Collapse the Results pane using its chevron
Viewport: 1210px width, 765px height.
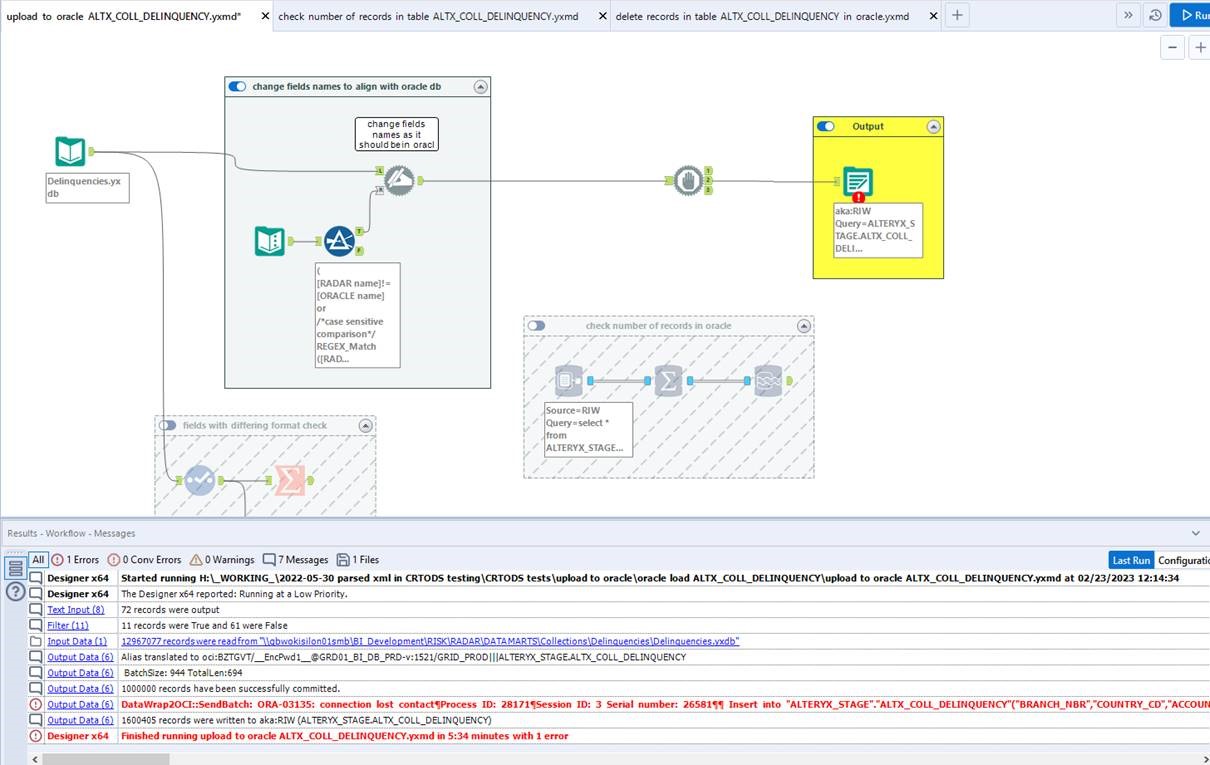pos(1195,533)
